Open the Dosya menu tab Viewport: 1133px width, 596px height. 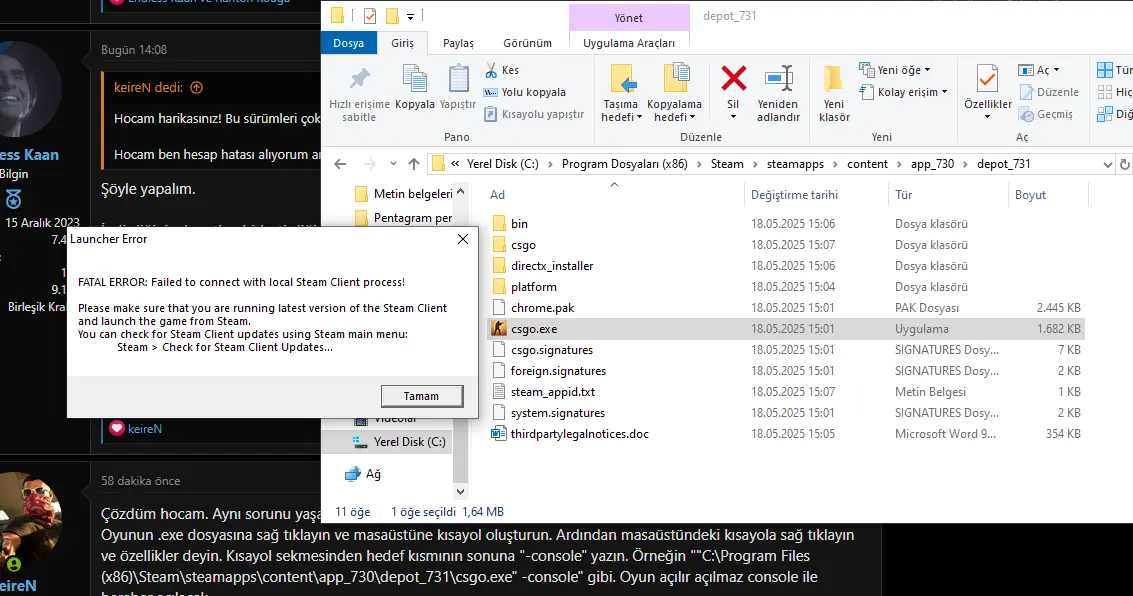(x=348, y=43)
